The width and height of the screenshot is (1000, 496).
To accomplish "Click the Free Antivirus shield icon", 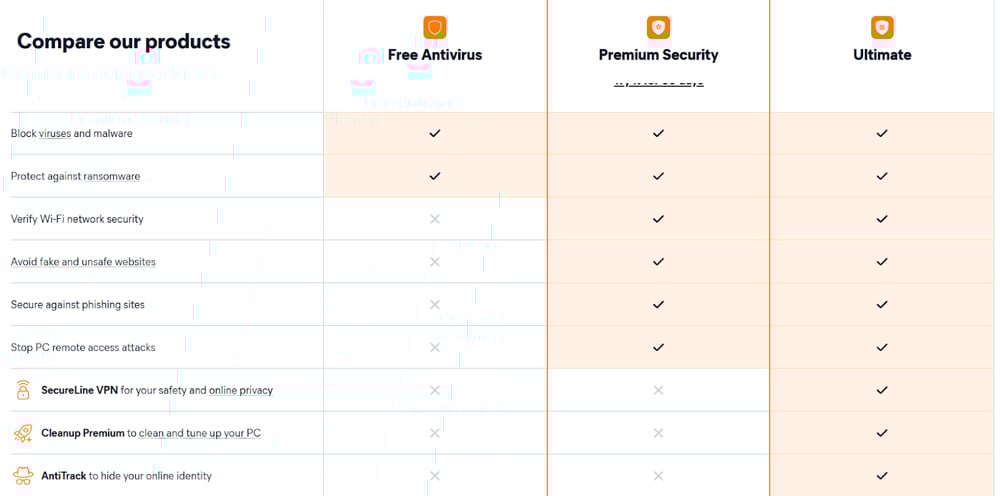I will click(x=434, y=27).
